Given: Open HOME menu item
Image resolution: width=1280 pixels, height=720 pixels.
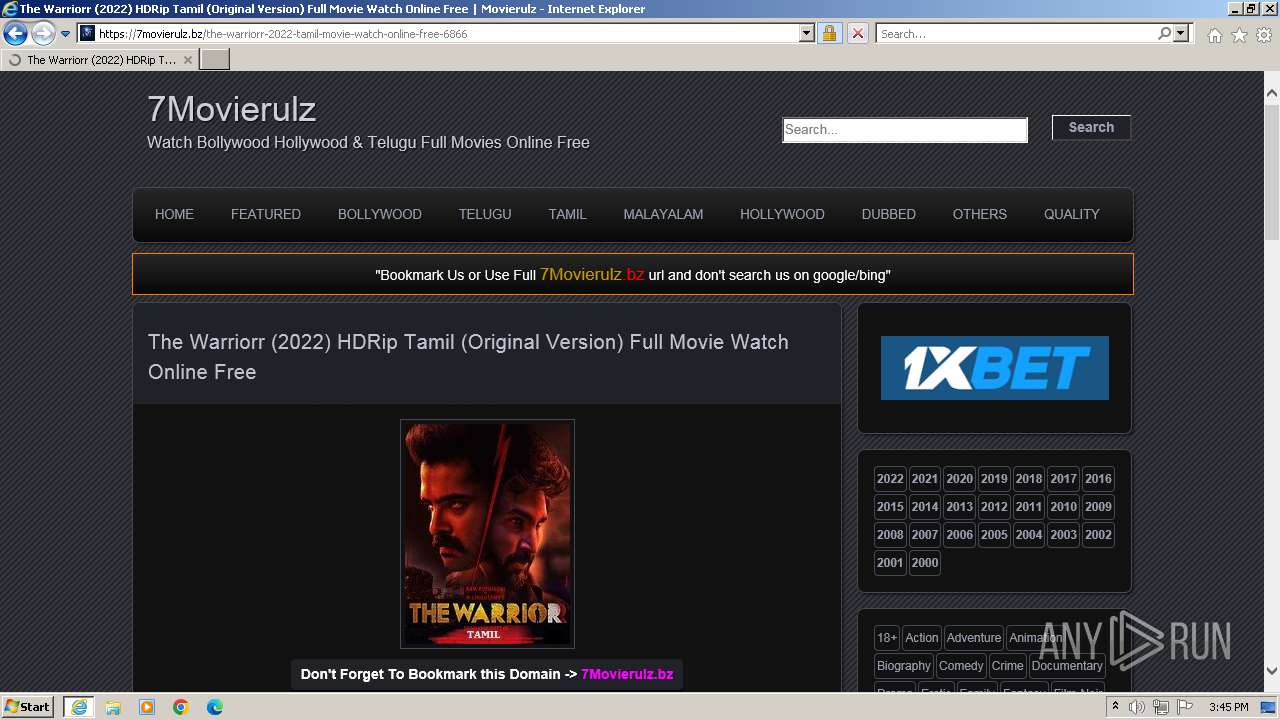Looking at the screenshot, I should click(174, 214).
